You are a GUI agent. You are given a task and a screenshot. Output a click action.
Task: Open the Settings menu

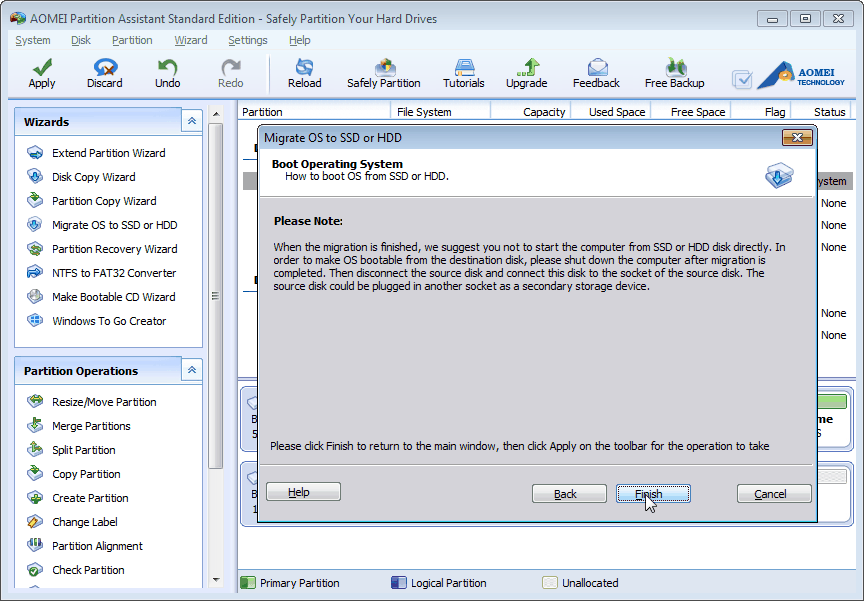point(247,40)
